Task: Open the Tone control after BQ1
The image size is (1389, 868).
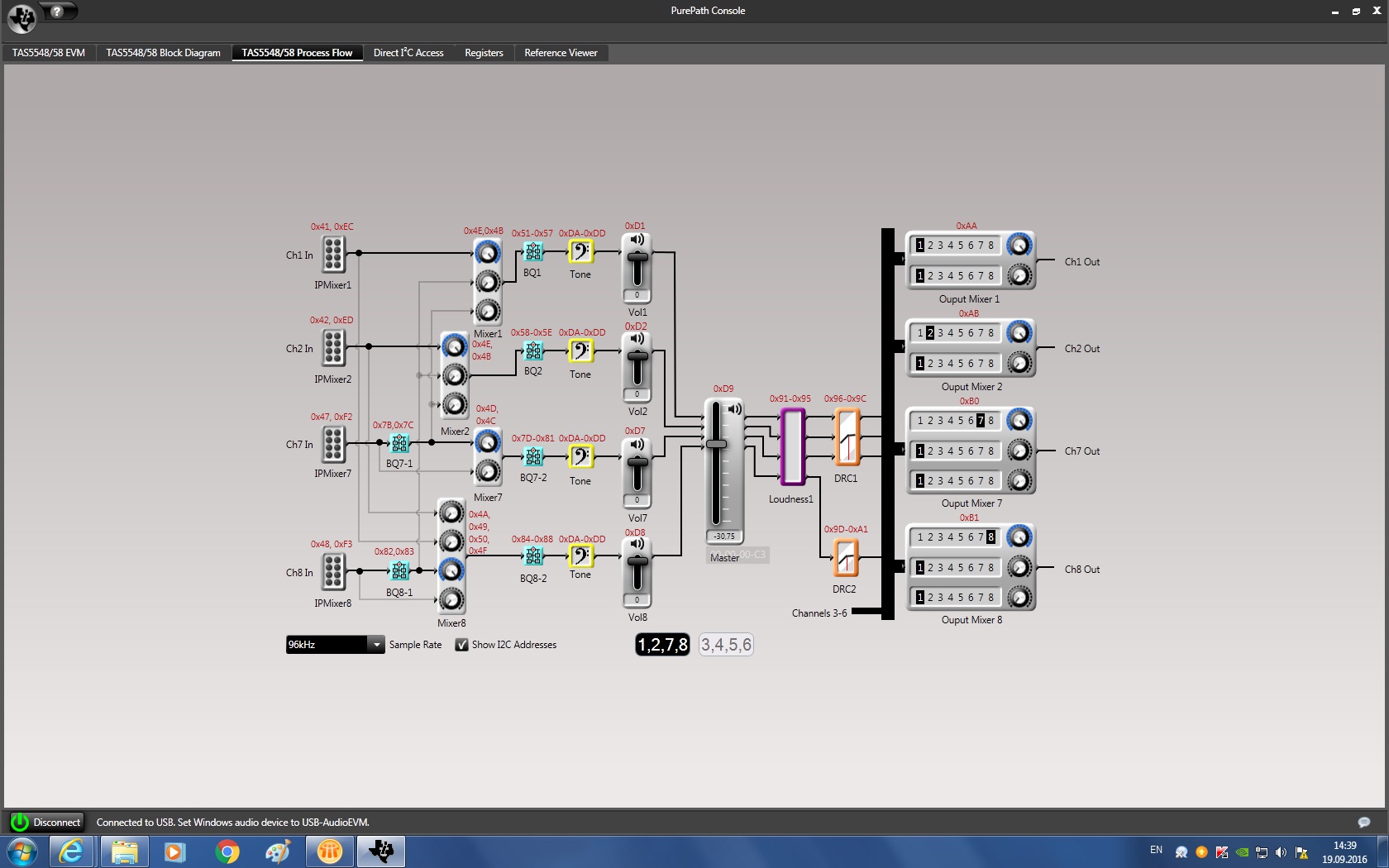Action: pyautogui.click(x=580, y=251)
